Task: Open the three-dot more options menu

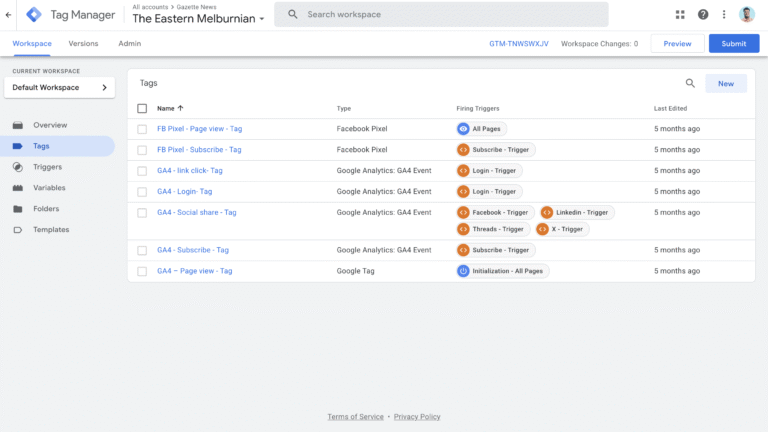Action: 724,14
